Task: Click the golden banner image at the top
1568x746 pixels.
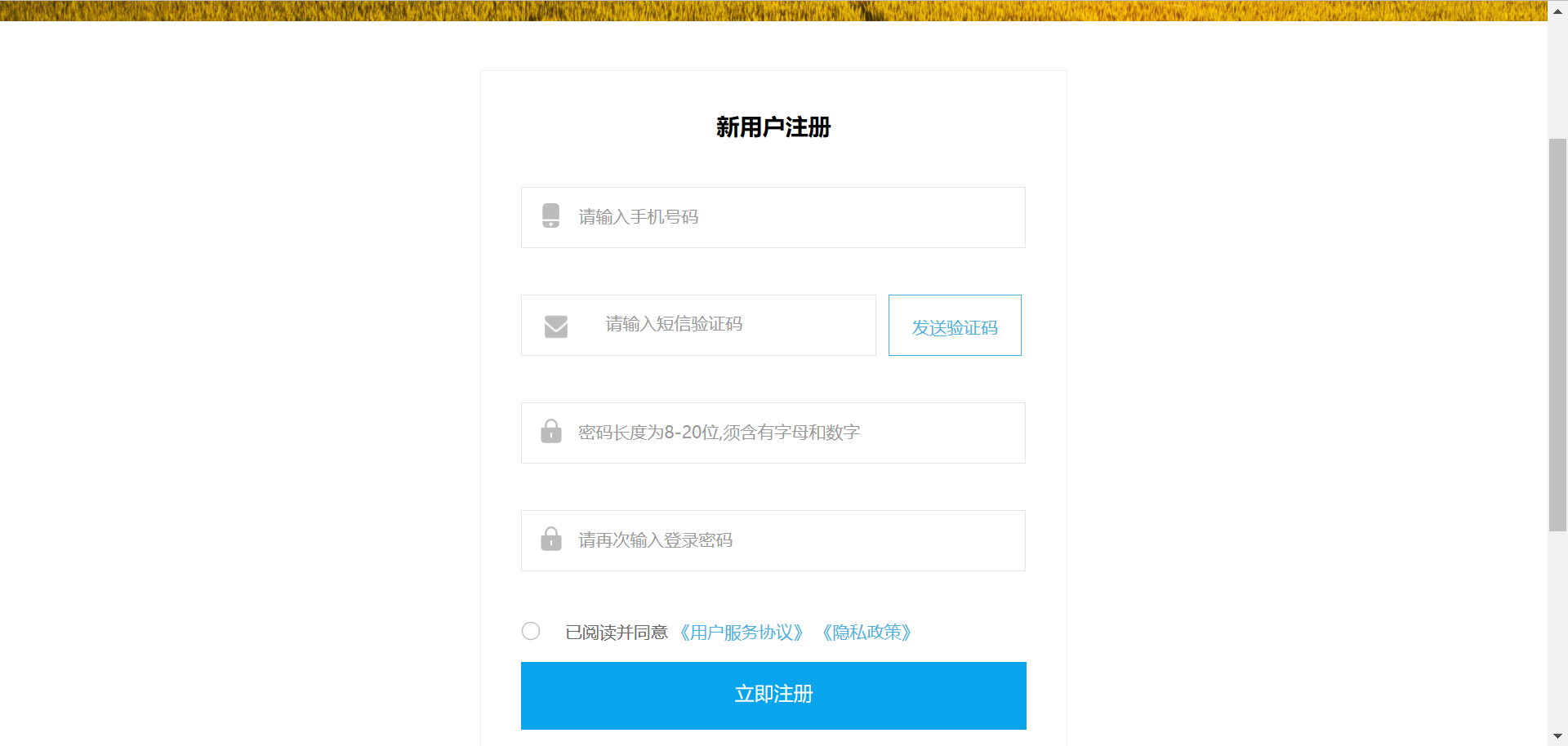Action: click(x=773, y=11)
